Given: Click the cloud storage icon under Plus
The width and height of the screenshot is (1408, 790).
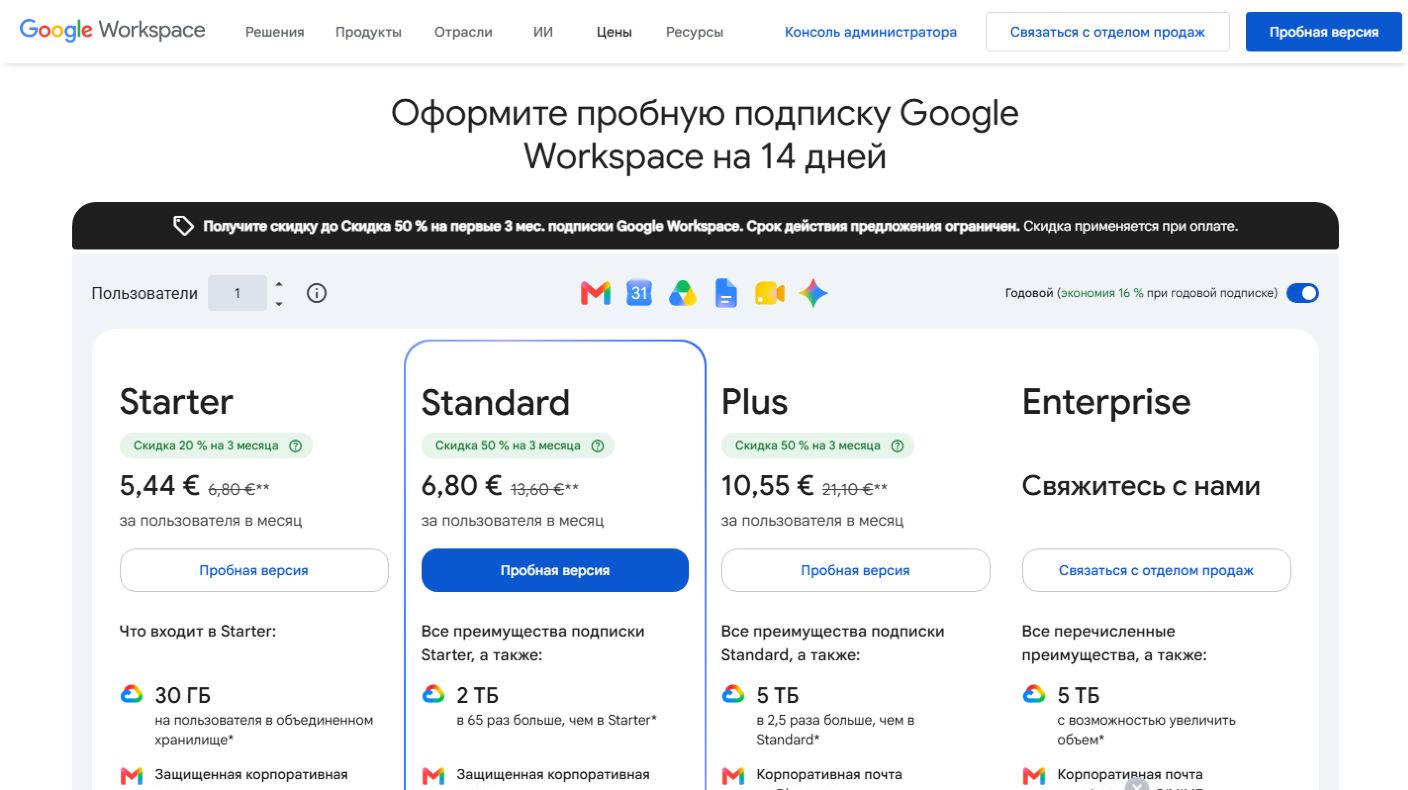Looking at the screenshot, I should [733, 694].
